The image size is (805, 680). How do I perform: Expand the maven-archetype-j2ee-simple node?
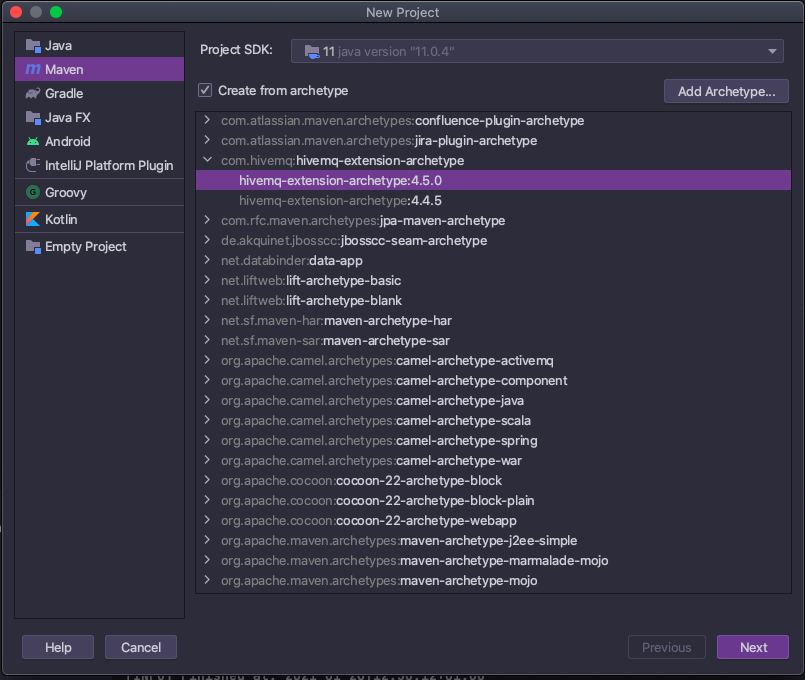pos(207,540)
